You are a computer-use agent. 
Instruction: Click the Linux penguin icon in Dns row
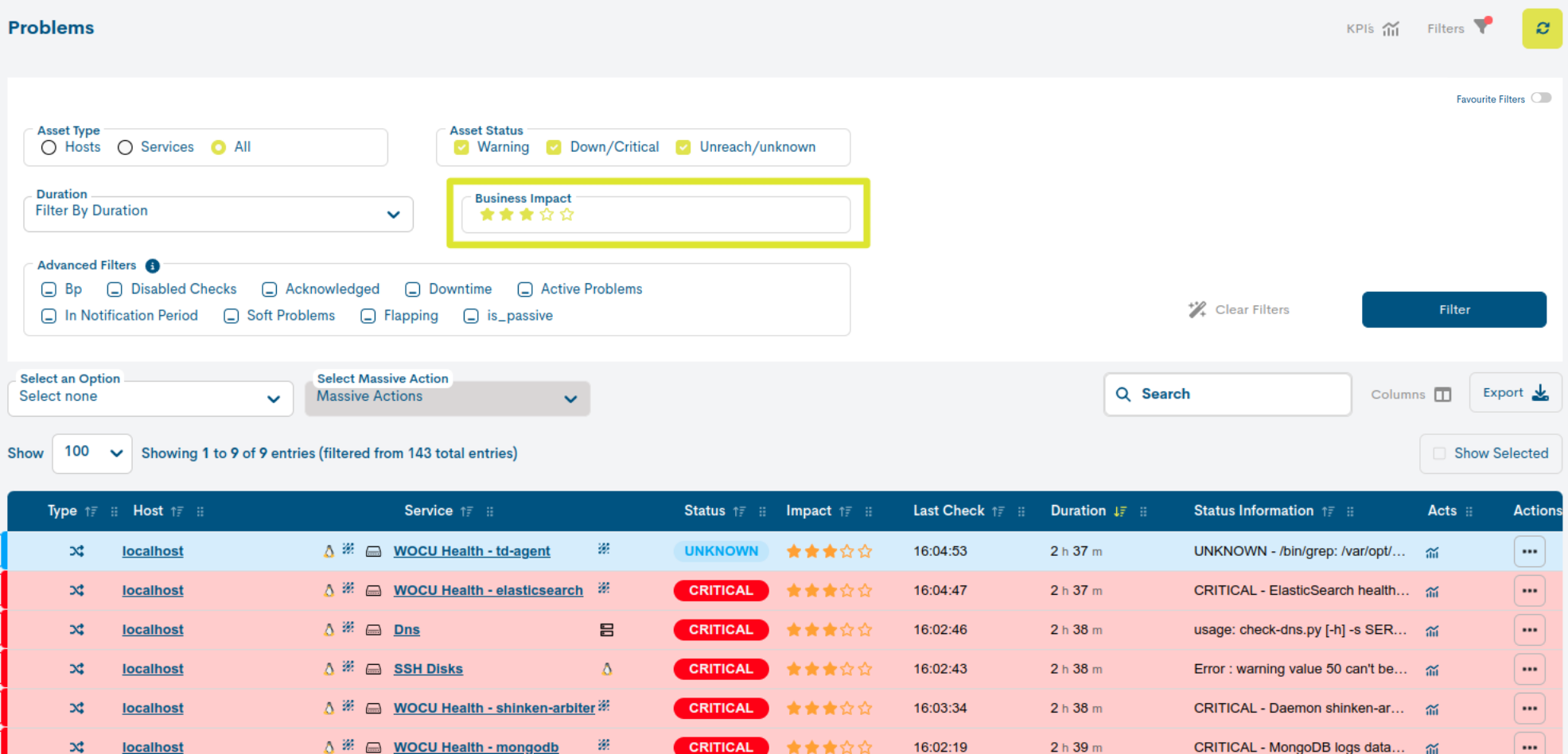pos(329,630)
